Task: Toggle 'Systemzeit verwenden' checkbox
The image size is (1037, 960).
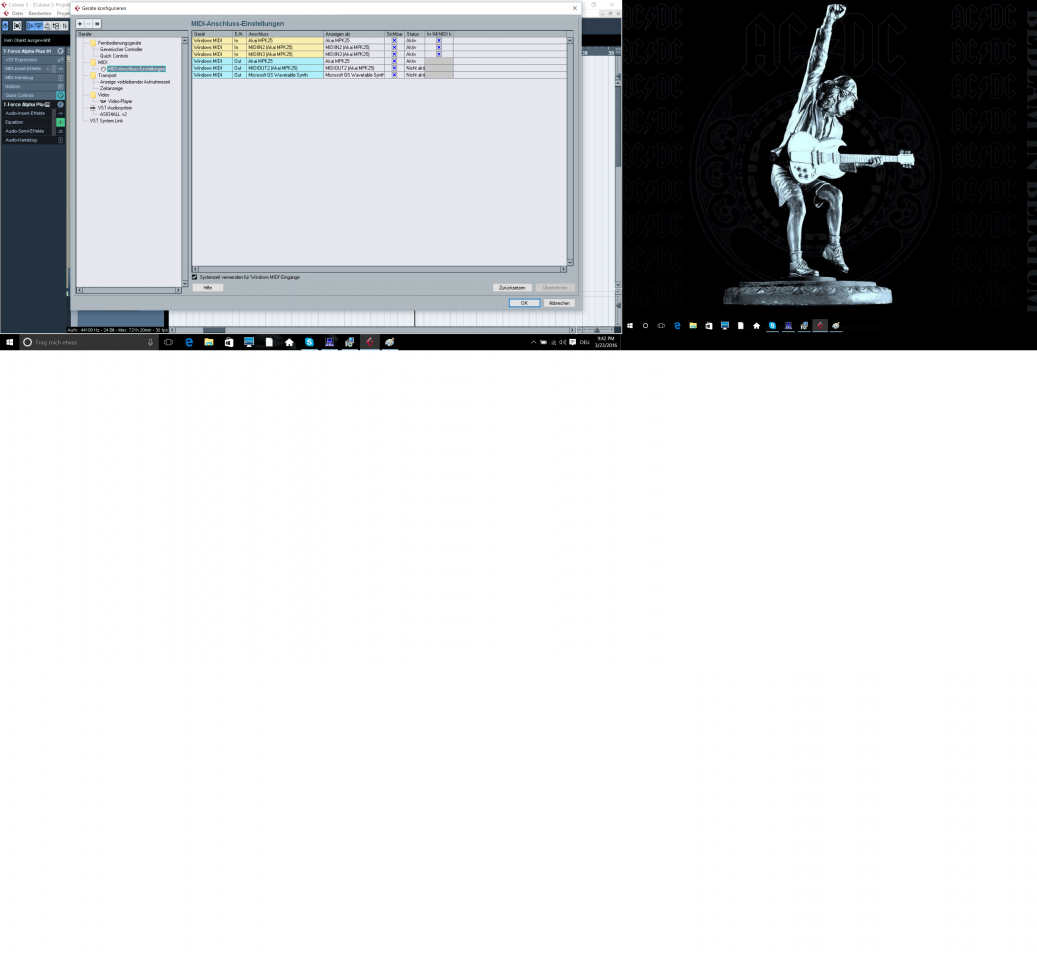Action: tap(194, 277)
